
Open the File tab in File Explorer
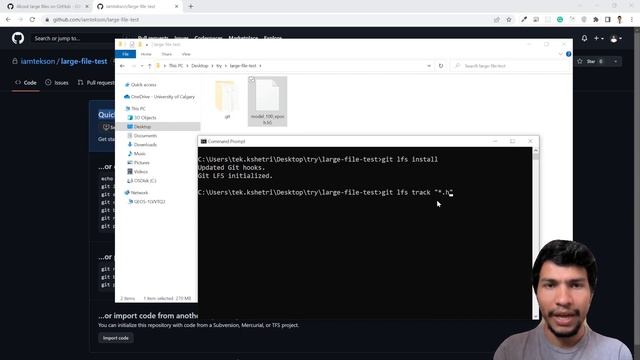pos(126,54)
